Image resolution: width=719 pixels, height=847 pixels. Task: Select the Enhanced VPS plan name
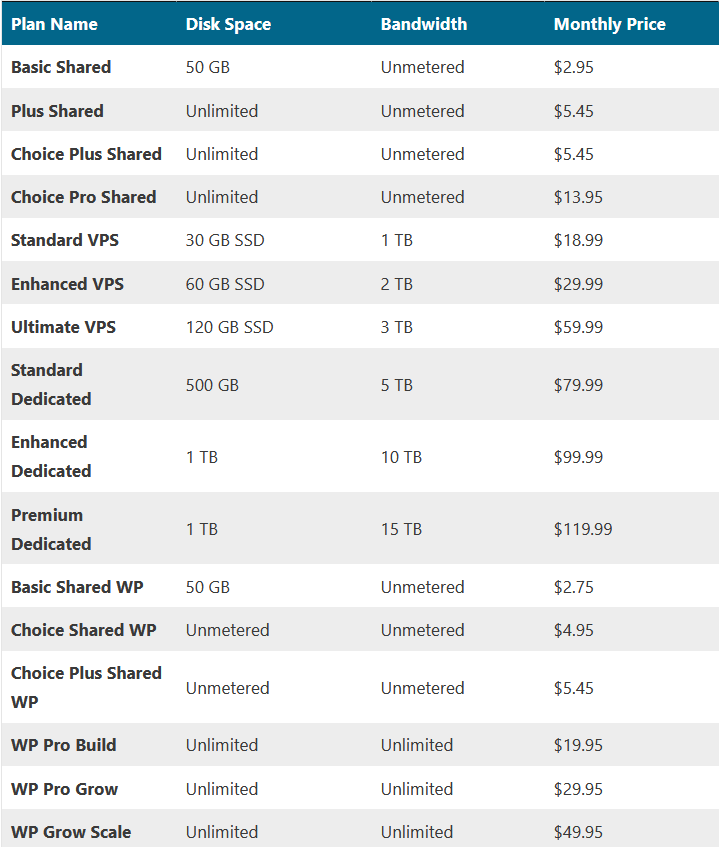[68, 284]
